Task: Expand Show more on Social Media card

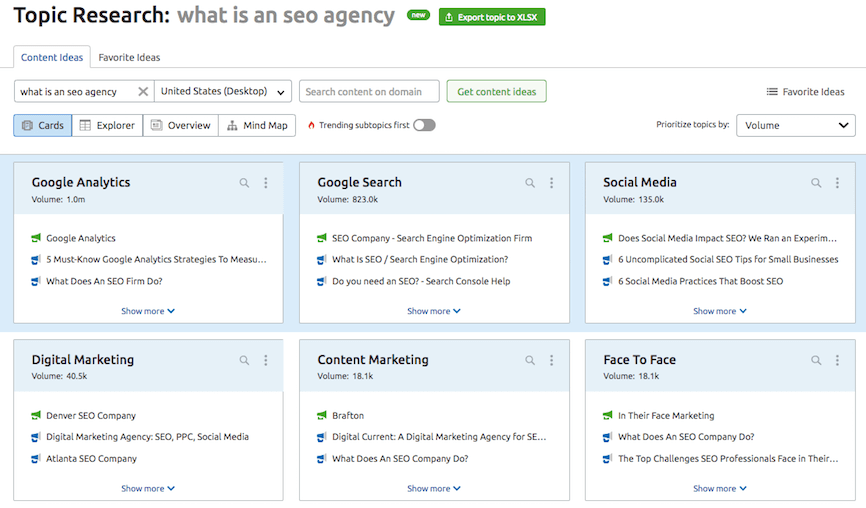Action: click(x=720, y=311)
